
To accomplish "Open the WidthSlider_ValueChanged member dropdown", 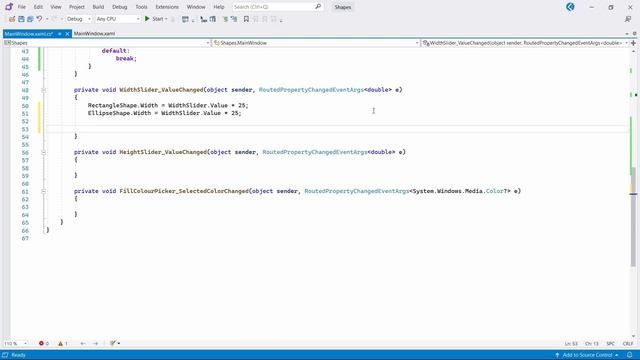I will point(525,43).
